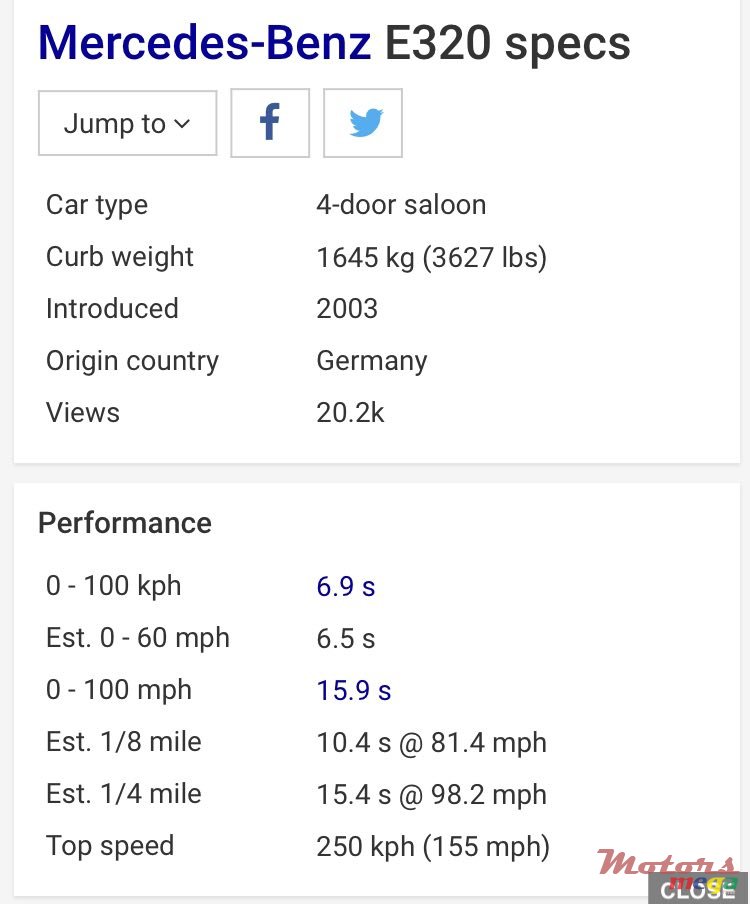Viewport: 750px width, 904px height.
Task: Click the 6.9 s acceleration link
Action: pos(346,586)
